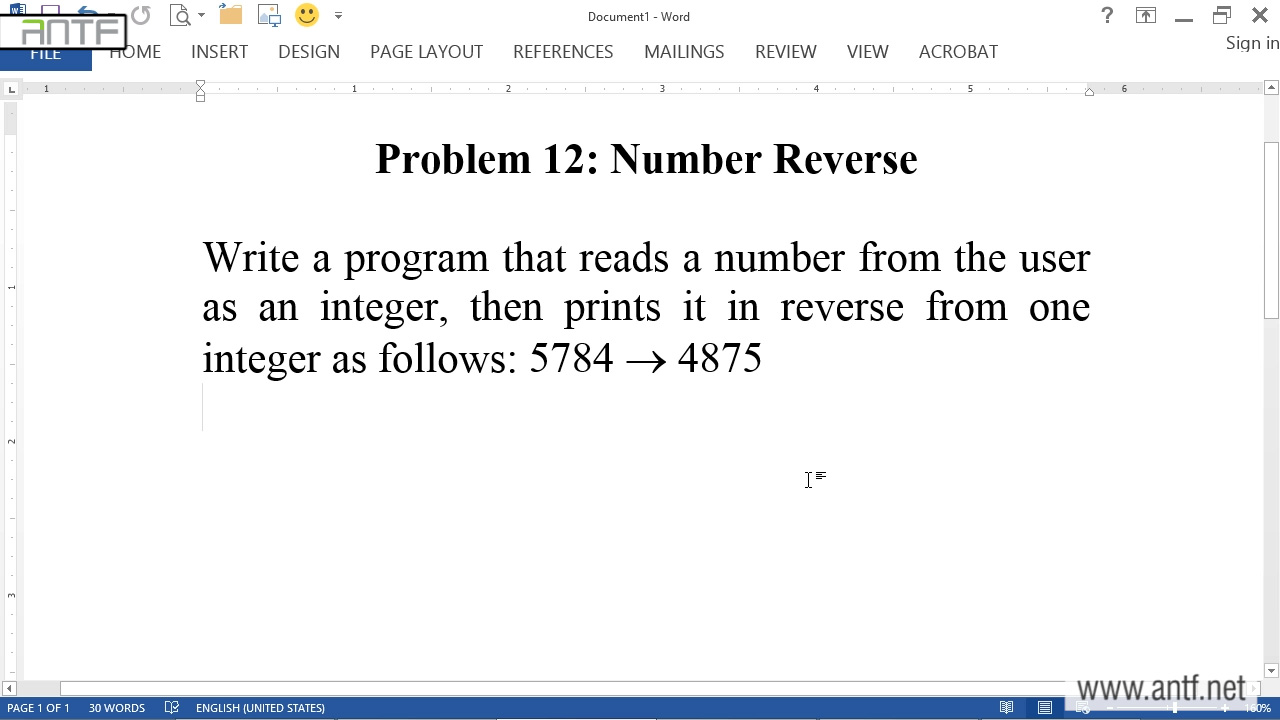The image size is (1280, 720).
Task: Click the vertical scrollbar down arrow
Action: coord(1271,671)
